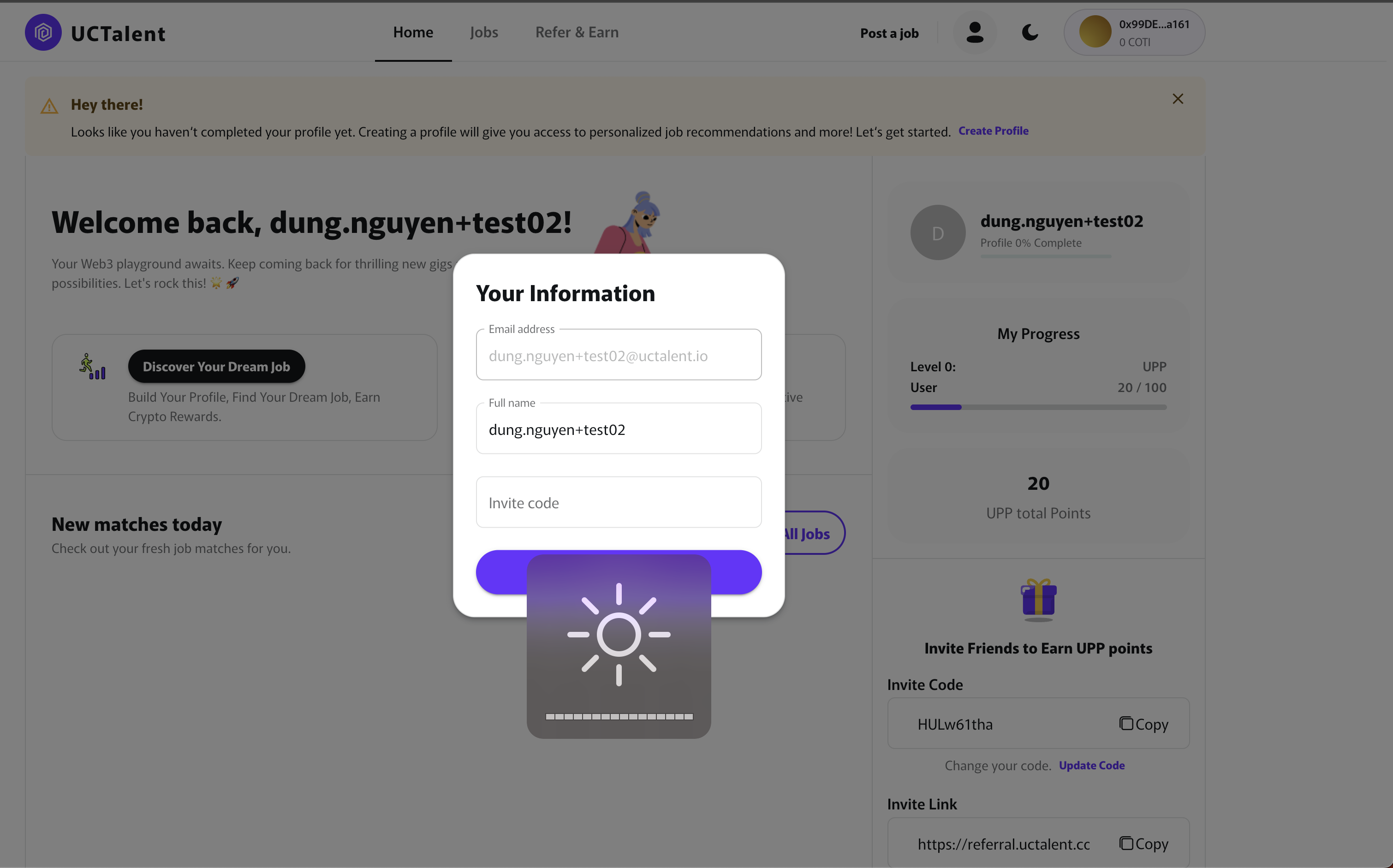Focus the Invite code input field
Image resolution: width=1393 pixels, height=868 pixels.
pos(618,502)
